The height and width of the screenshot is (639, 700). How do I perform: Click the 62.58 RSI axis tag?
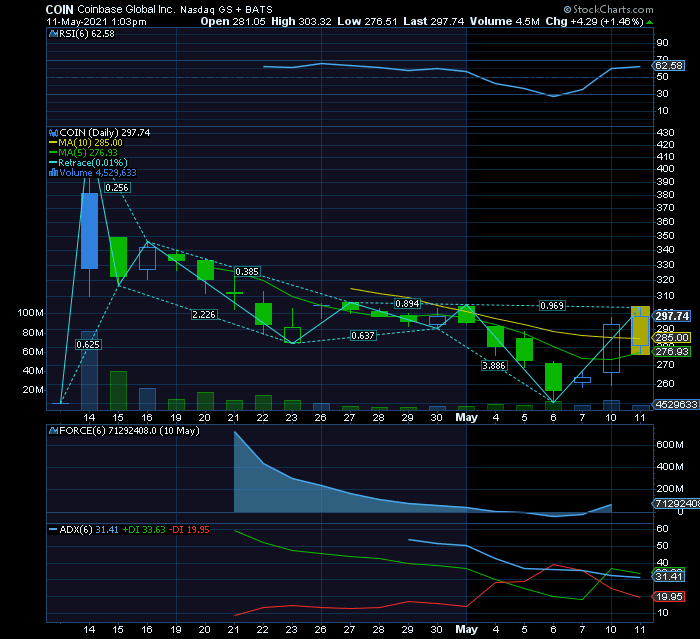tap(669, 66)
